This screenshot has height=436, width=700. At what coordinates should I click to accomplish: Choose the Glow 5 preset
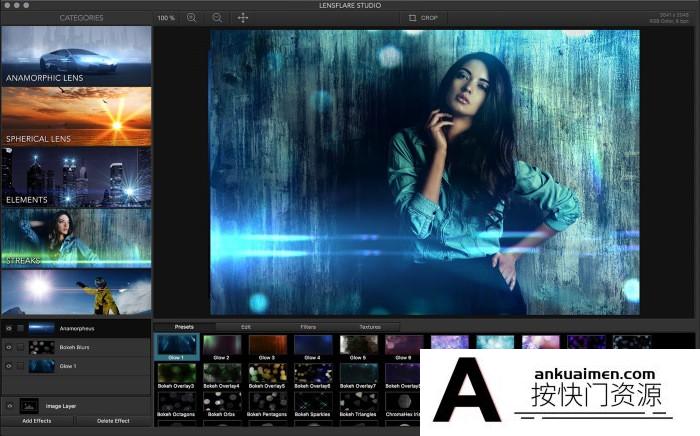tap(358, 348)
